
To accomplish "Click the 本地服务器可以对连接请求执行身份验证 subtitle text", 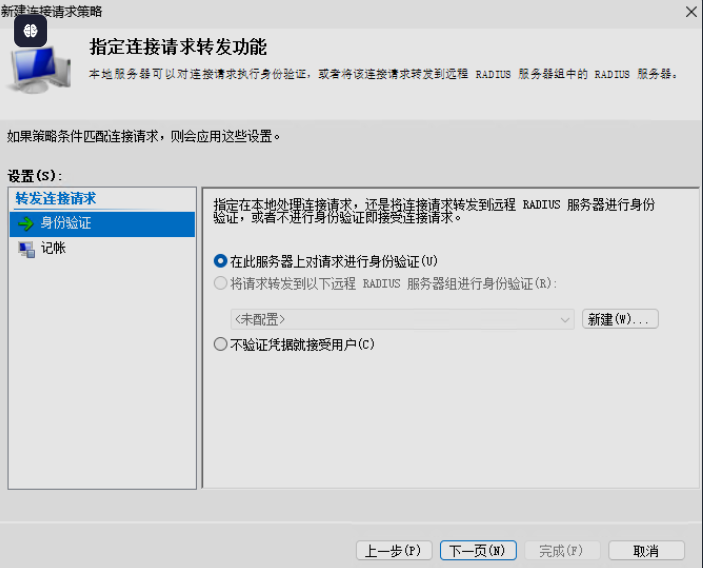I will (x=383, y=74).
